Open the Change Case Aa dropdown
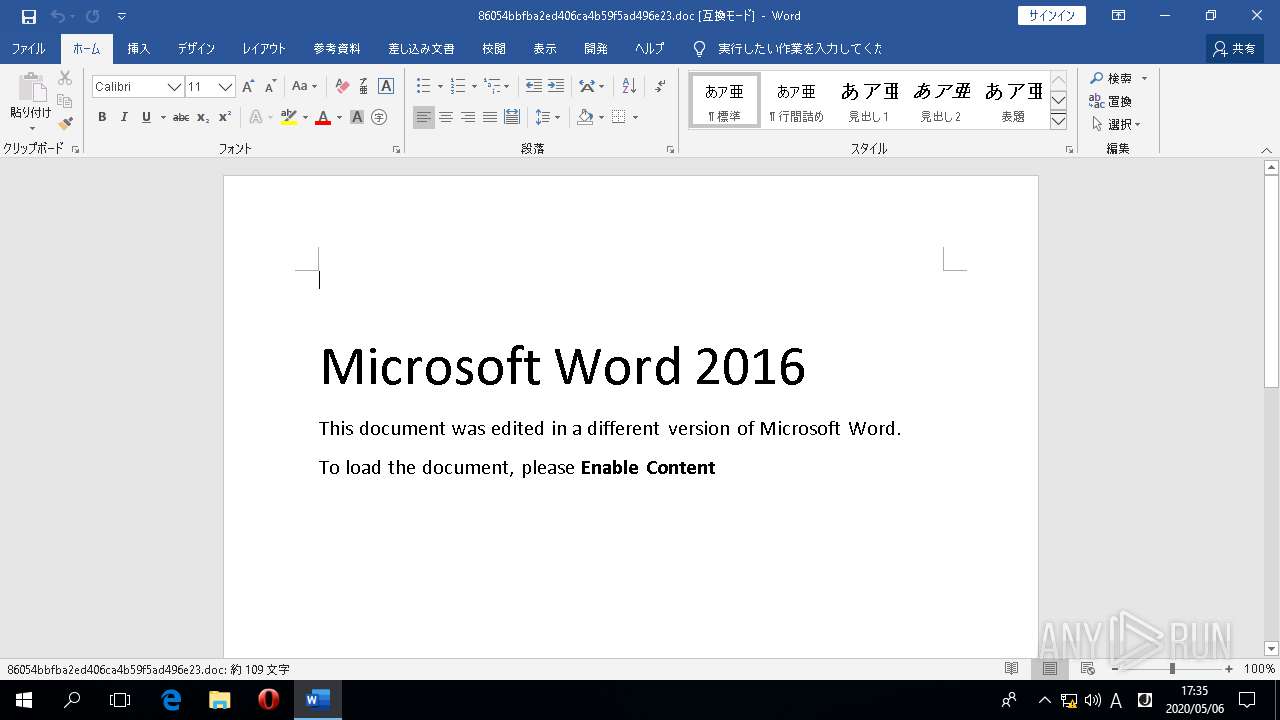The width and height of the screenshot is (1280, 720). coord(304,87)
